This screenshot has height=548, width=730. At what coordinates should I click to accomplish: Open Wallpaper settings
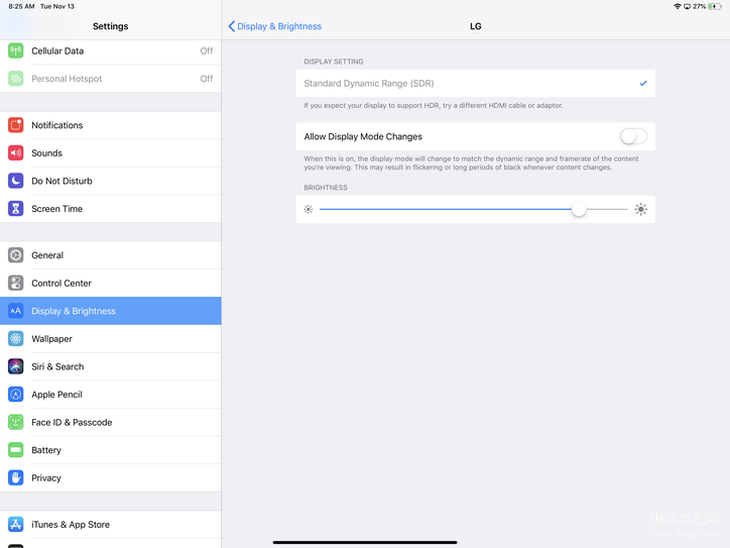pyautogui.click(x=110, y=339)
